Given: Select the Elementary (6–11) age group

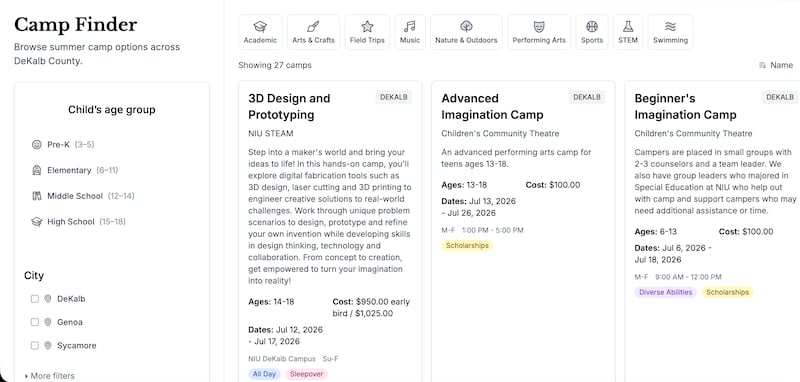Looking at the screenshot, I should (75, 170).
